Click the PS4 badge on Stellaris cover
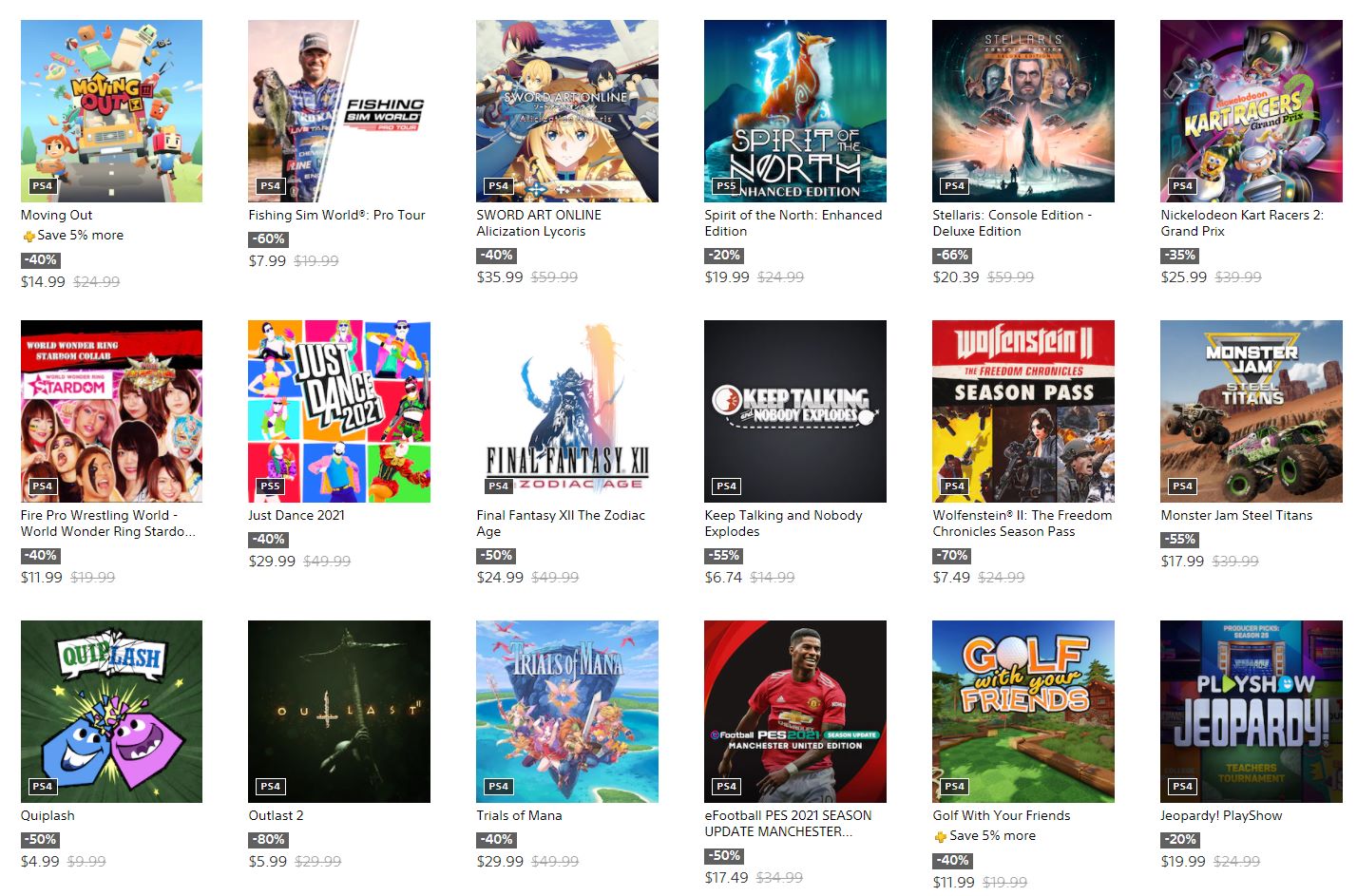Image resolution: width=1357 pixels, height=896 pixels. pos(954,186)
